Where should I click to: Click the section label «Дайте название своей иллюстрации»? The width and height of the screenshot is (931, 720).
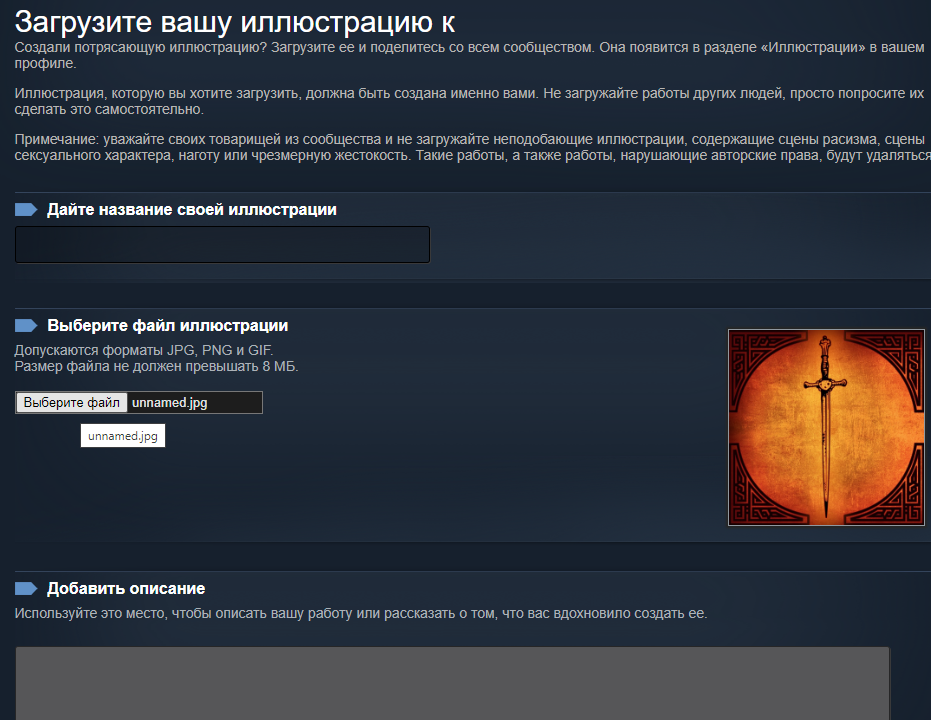point(192,210)
